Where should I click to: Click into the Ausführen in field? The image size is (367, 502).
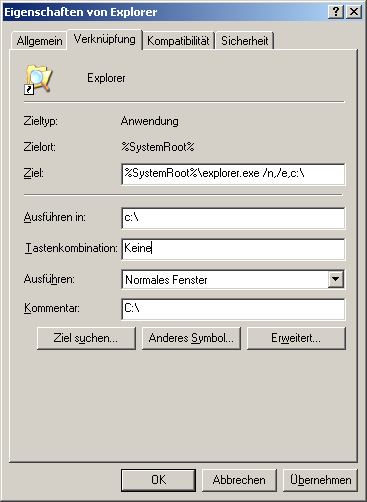click(x=233, y=218)
